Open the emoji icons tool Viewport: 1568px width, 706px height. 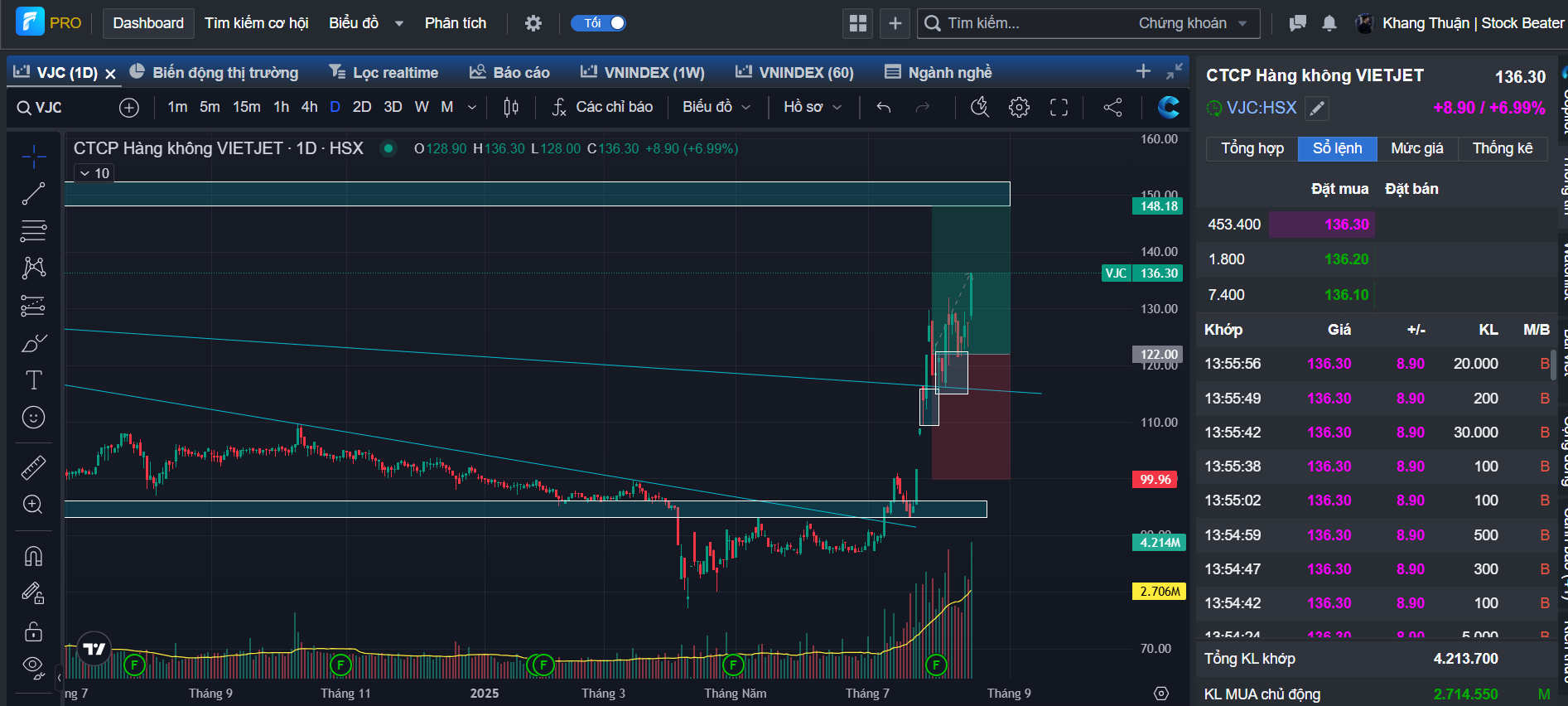click(x=34, y=418)
